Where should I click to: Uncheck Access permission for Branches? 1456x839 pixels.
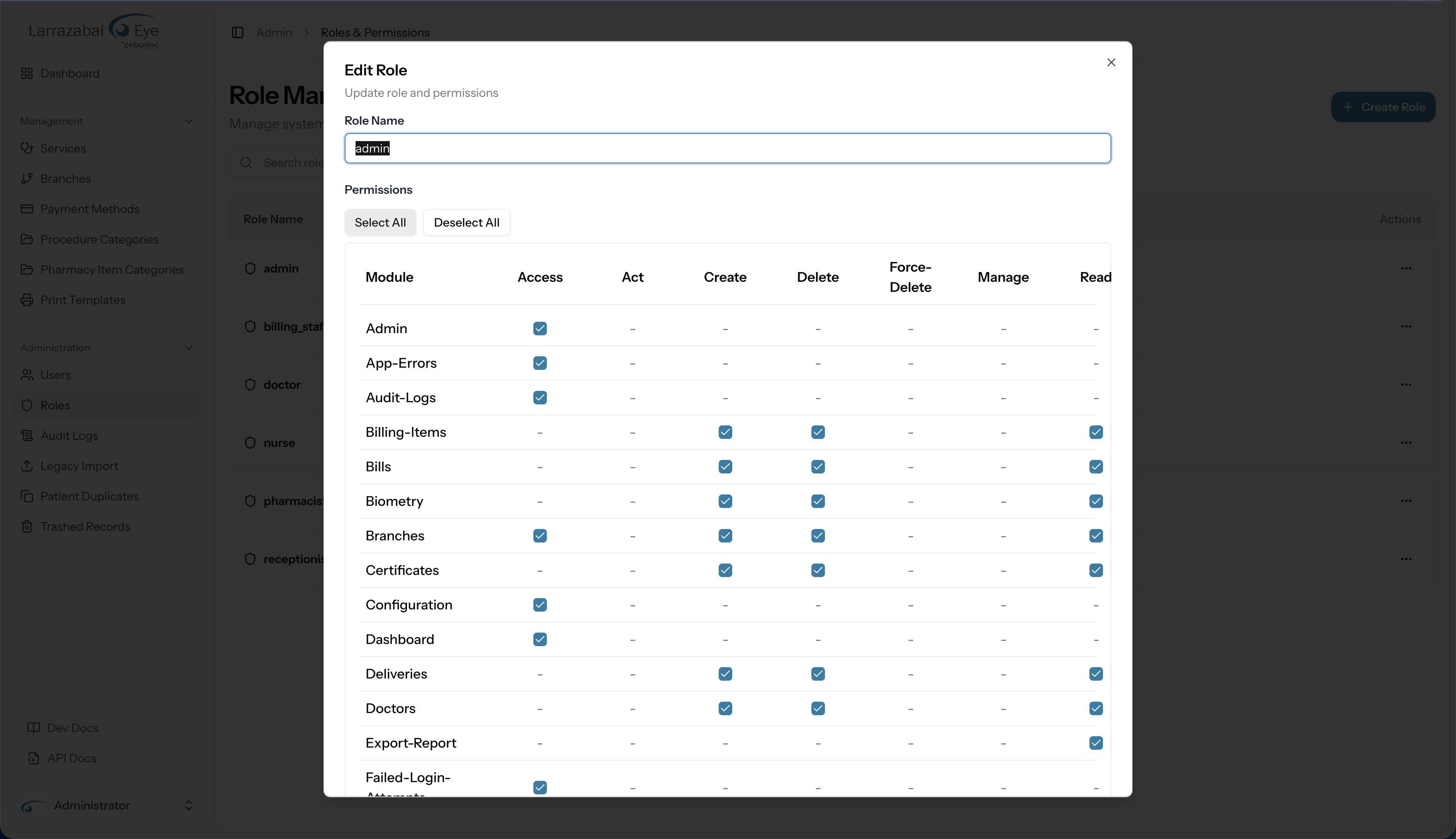(x=540, y=536)
